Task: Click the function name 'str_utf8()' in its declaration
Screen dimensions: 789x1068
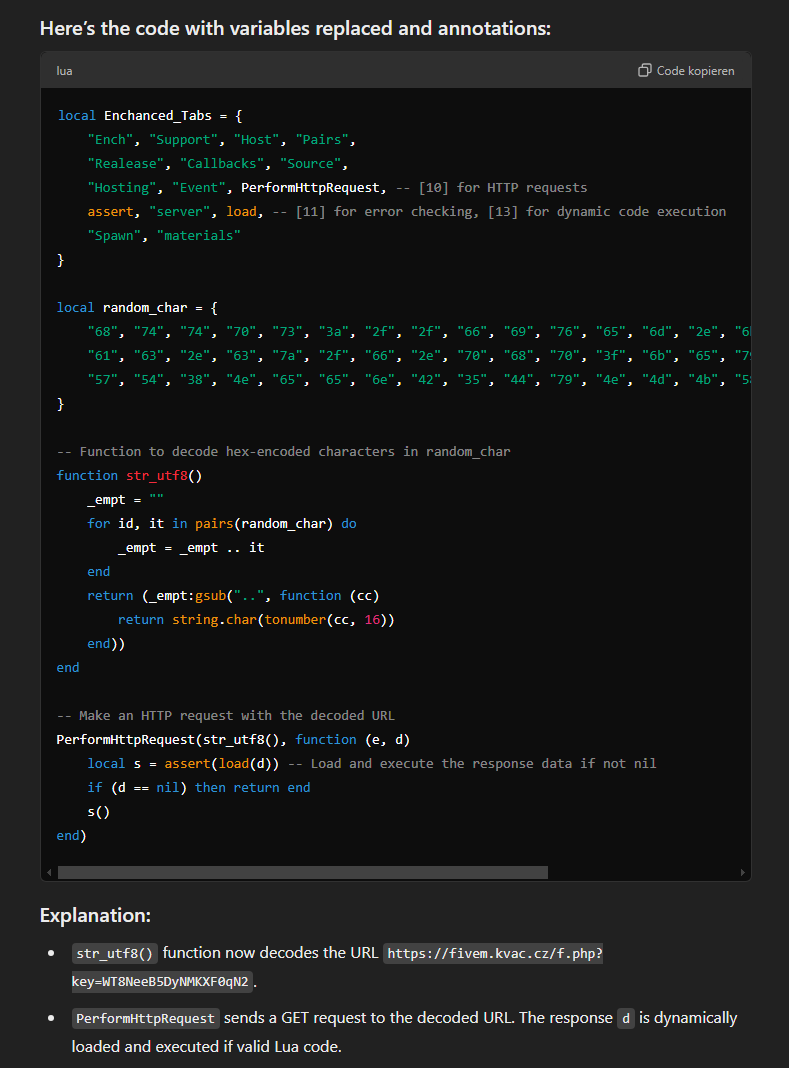Action: tap(164, 475)
